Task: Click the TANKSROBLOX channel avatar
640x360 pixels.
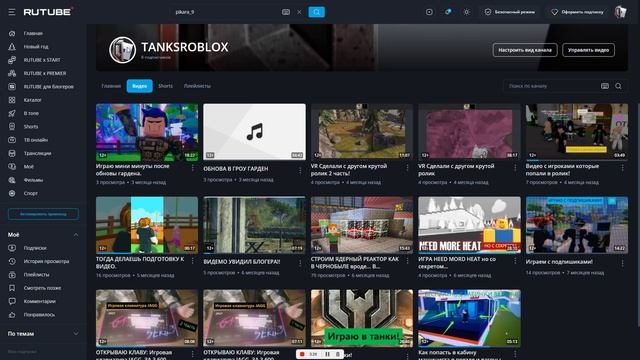Action: 122,50
